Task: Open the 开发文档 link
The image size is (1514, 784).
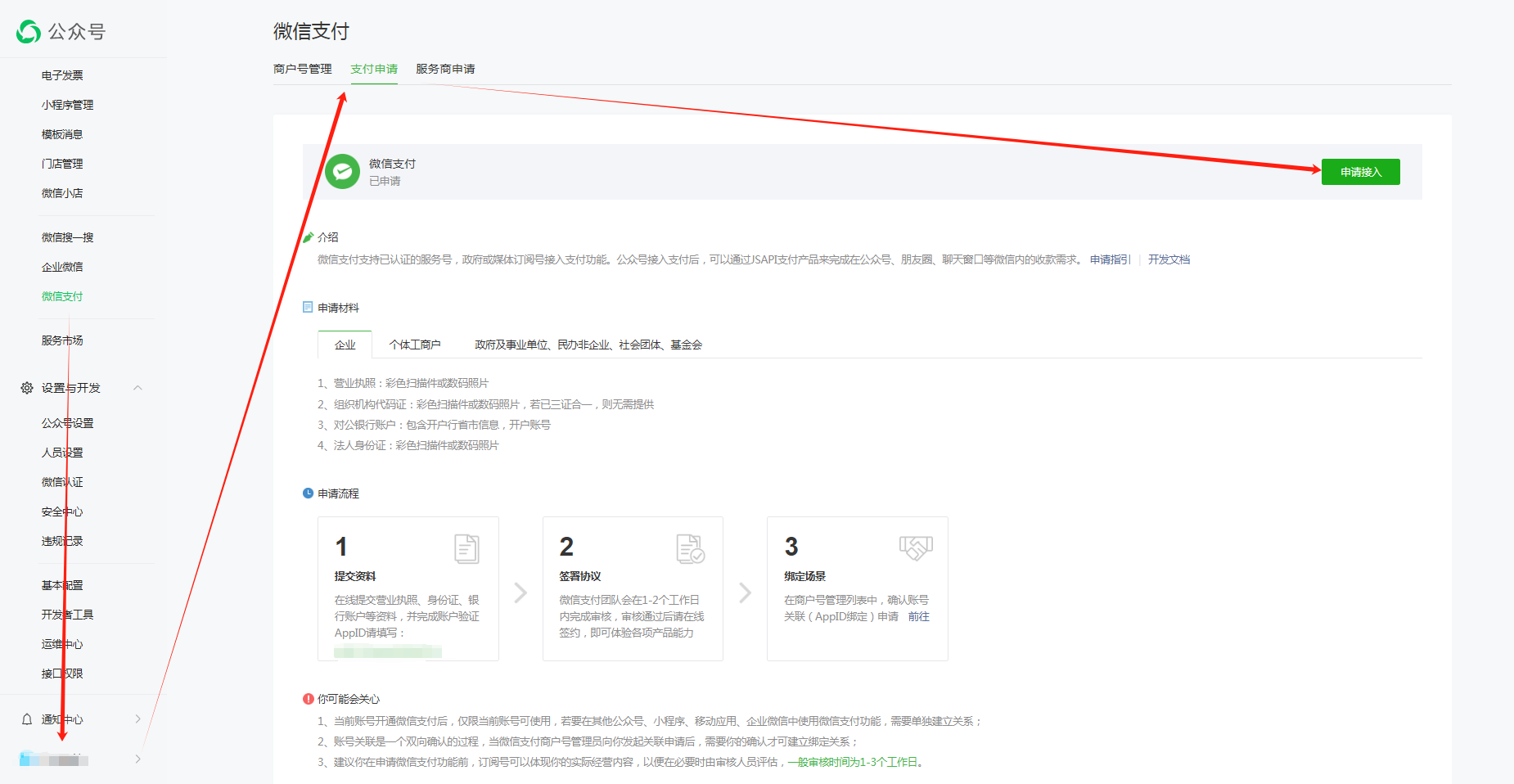Action: tap(1169, 259)
